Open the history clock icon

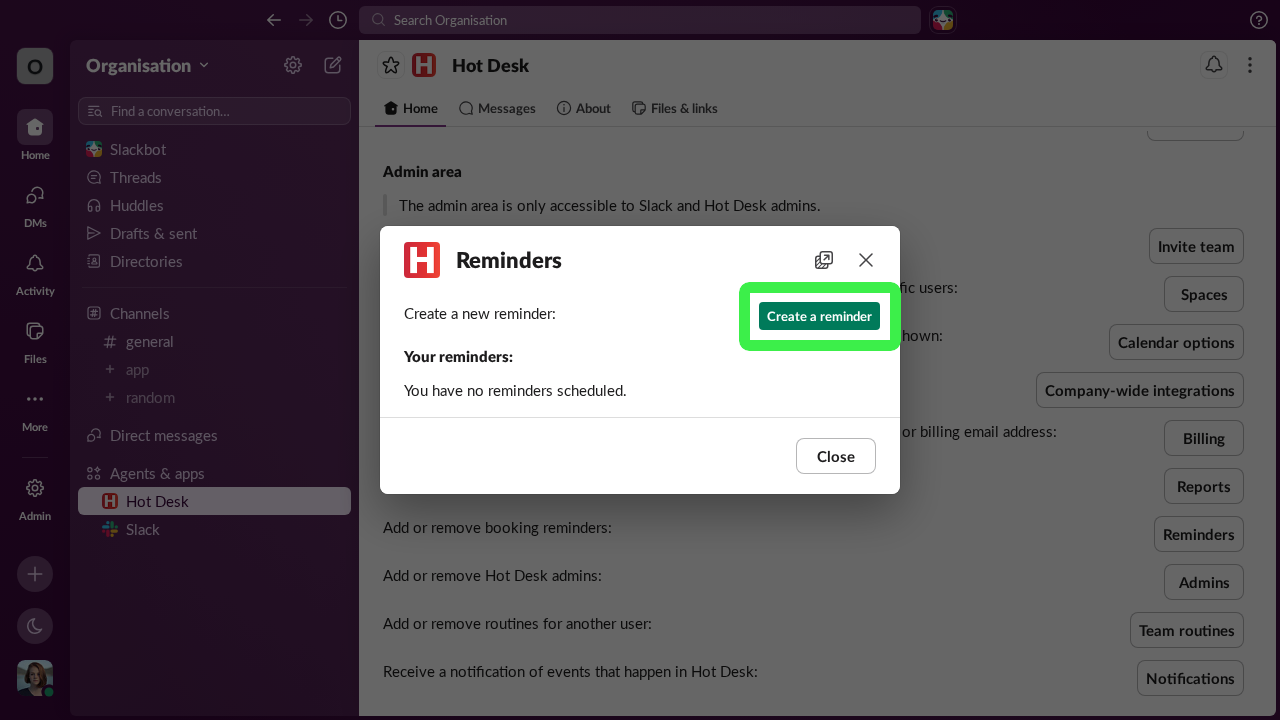(338, 20)
